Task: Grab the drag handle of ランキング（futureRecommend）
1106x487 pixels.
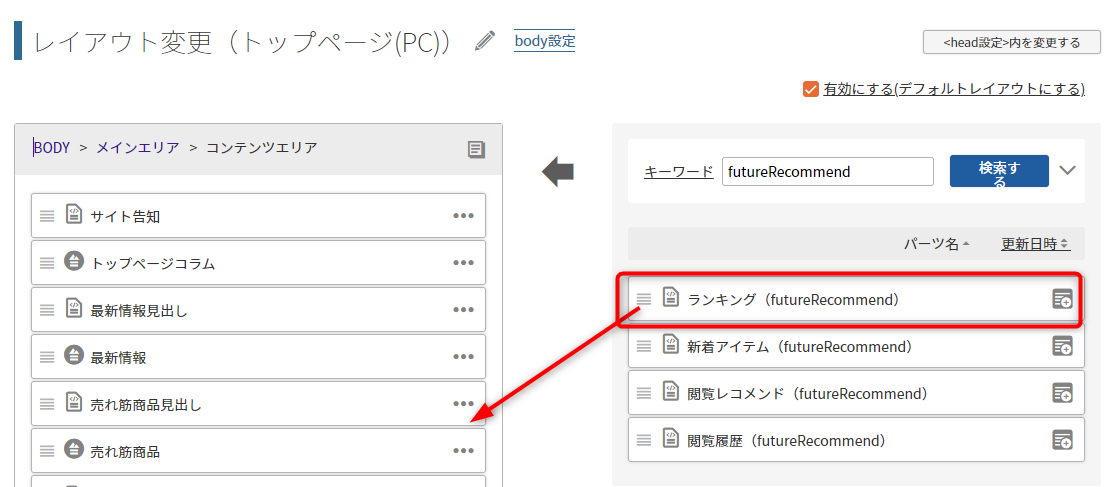Action: coord(644,299)
